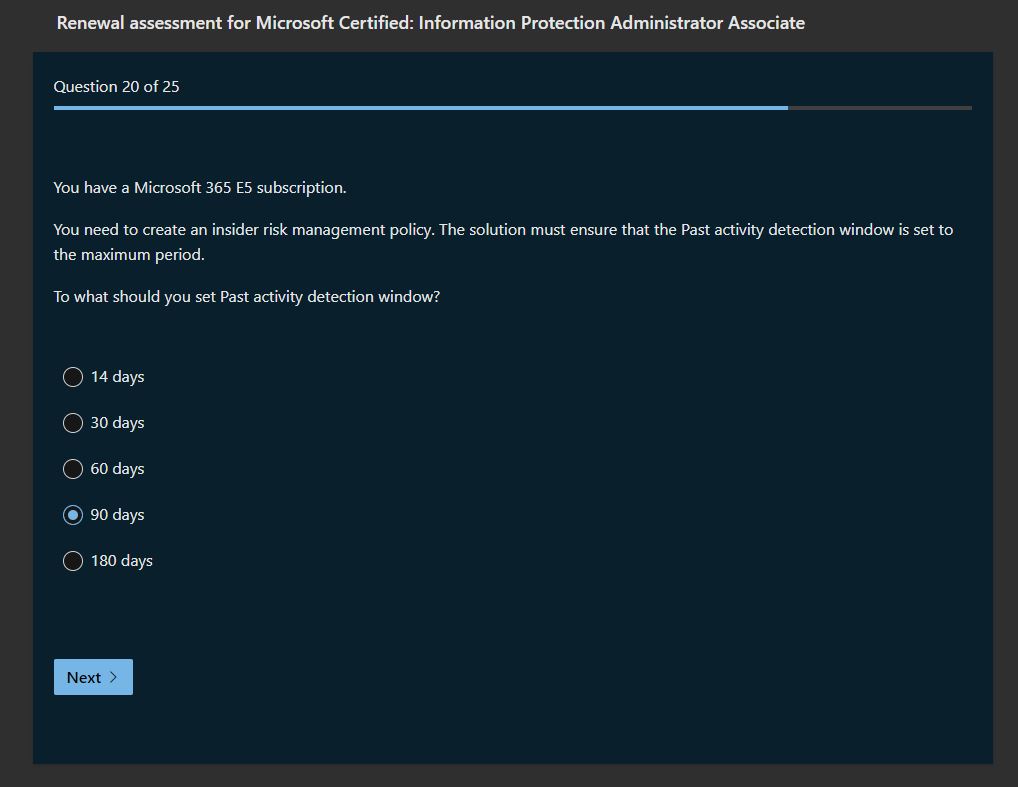Click the "60 days" answer label text
This screenshot has width=1018, height=787.
point(117,469)
